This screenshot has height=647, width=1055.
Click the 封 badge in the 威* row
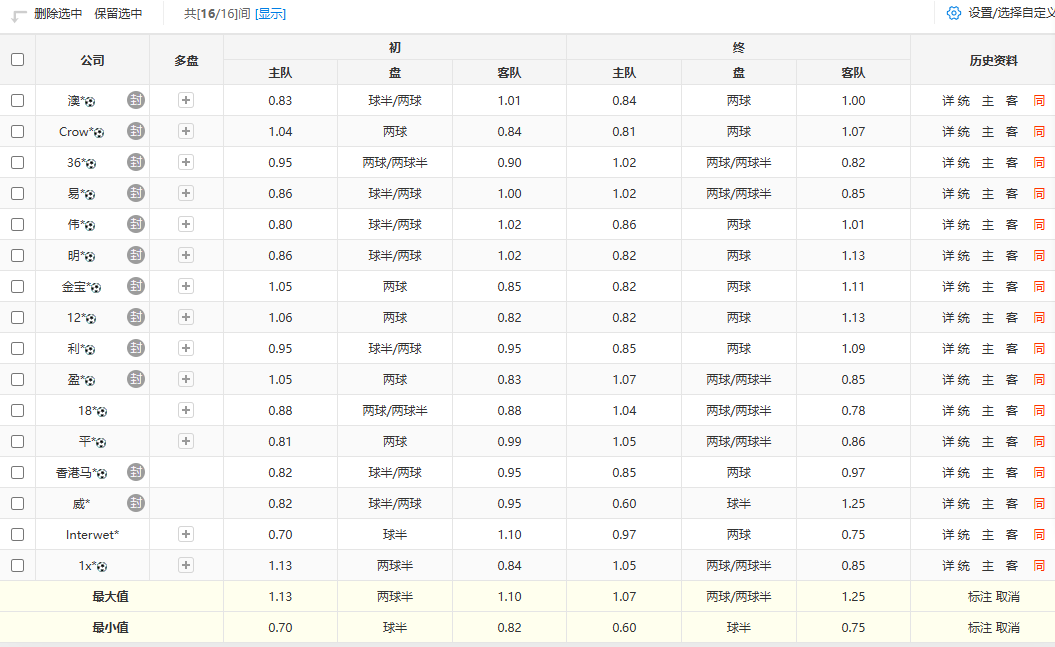136,503
